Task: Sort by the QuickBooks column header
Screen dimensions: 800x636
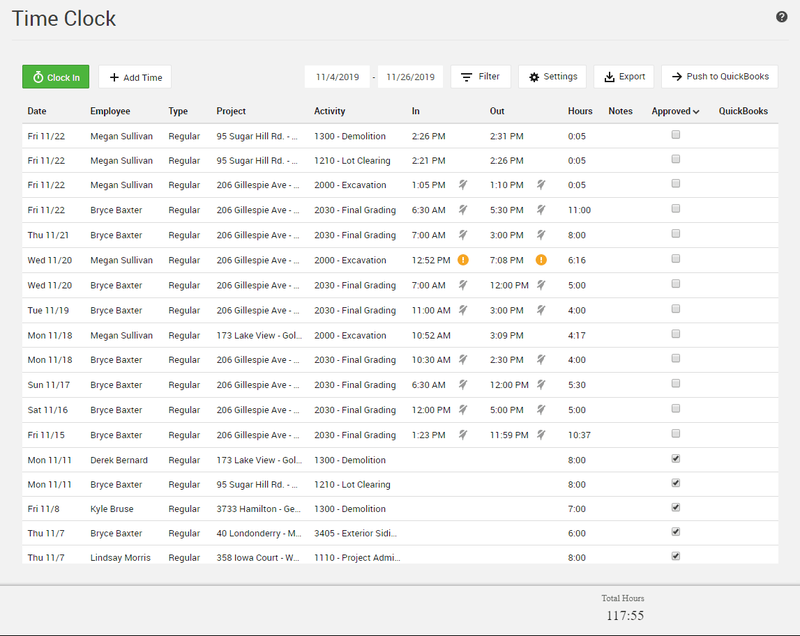Action: pos(743,111)
